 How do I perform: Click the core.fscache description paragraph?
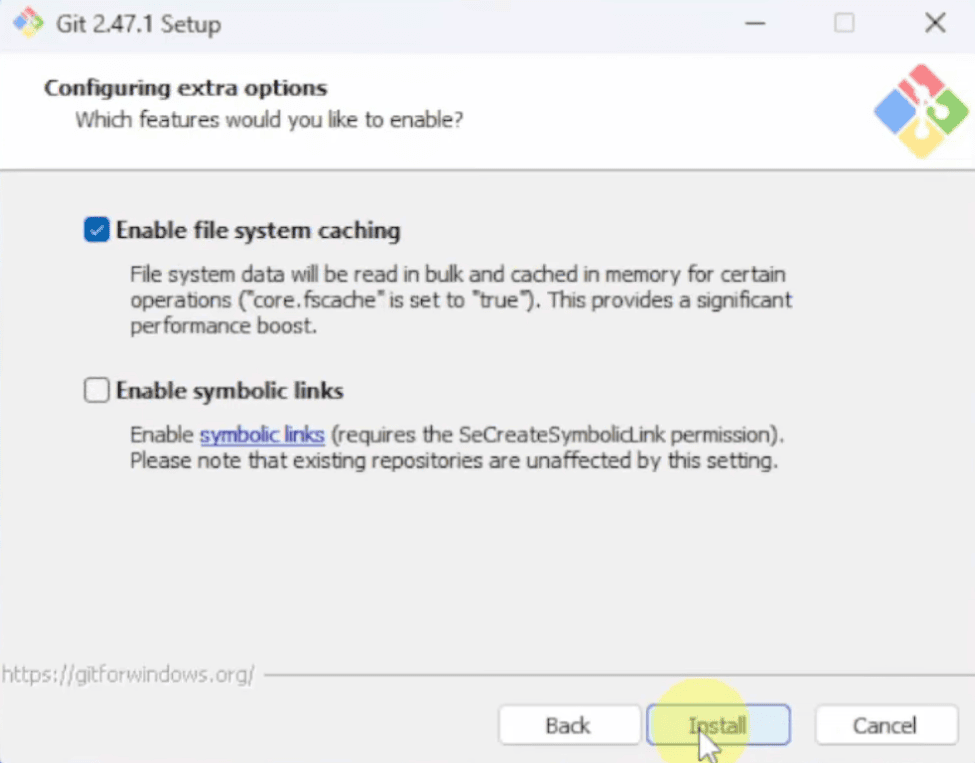tap(461, 300)
